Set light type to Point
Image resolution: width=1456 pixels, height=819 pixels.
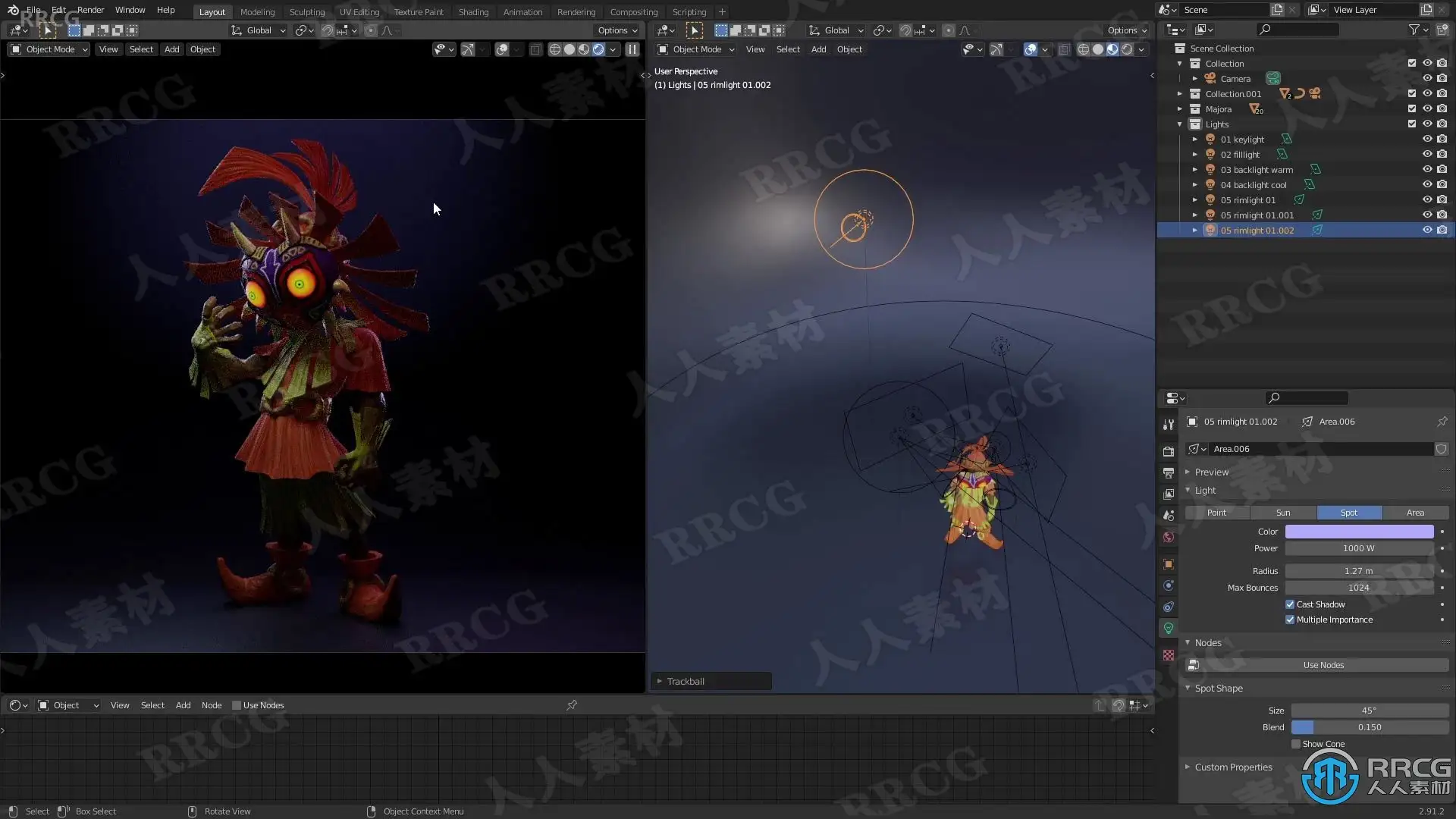tap(1216, 513)
